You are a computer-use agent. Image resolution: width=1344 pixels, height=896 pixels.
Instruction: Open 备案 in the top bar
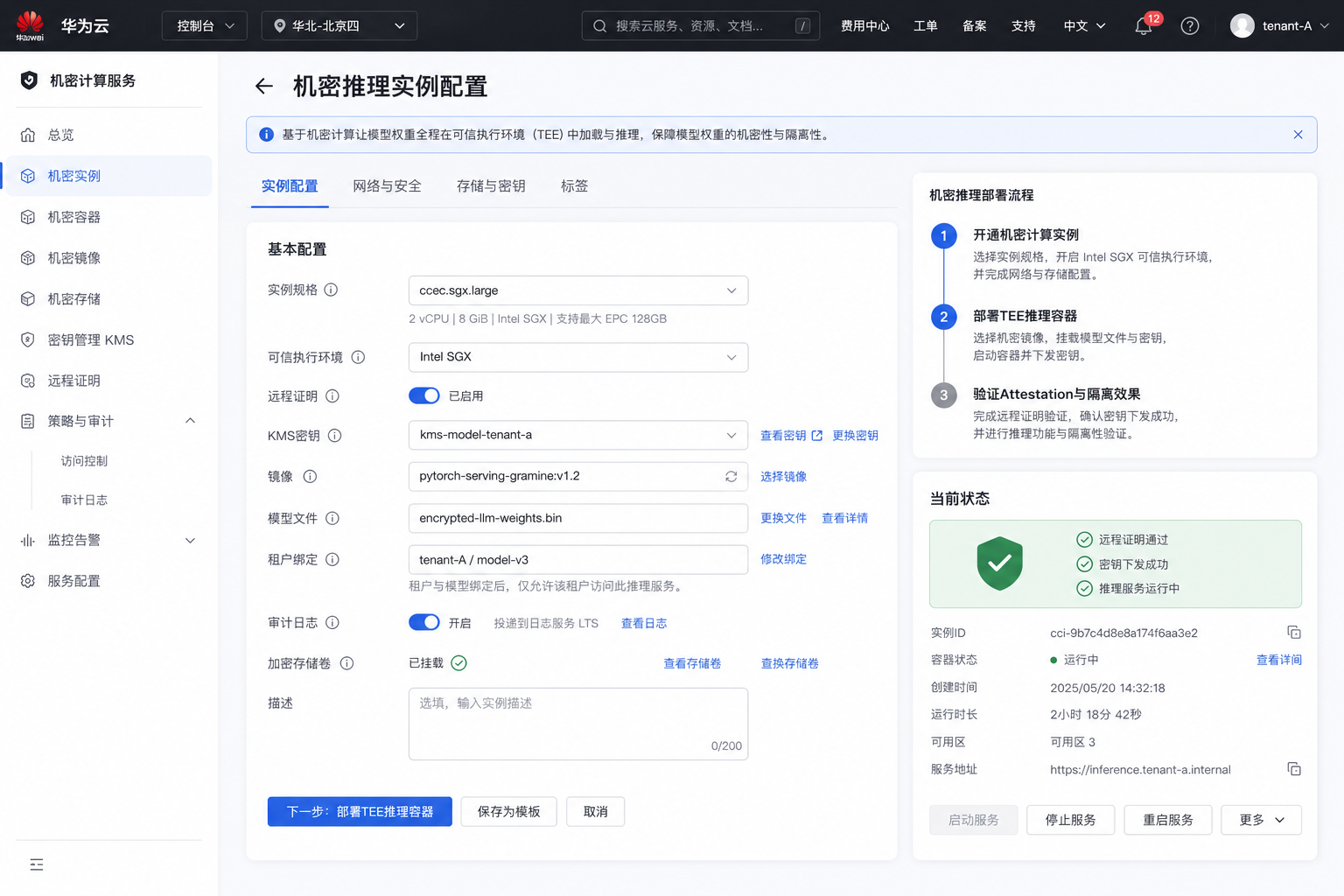point(974,26)
